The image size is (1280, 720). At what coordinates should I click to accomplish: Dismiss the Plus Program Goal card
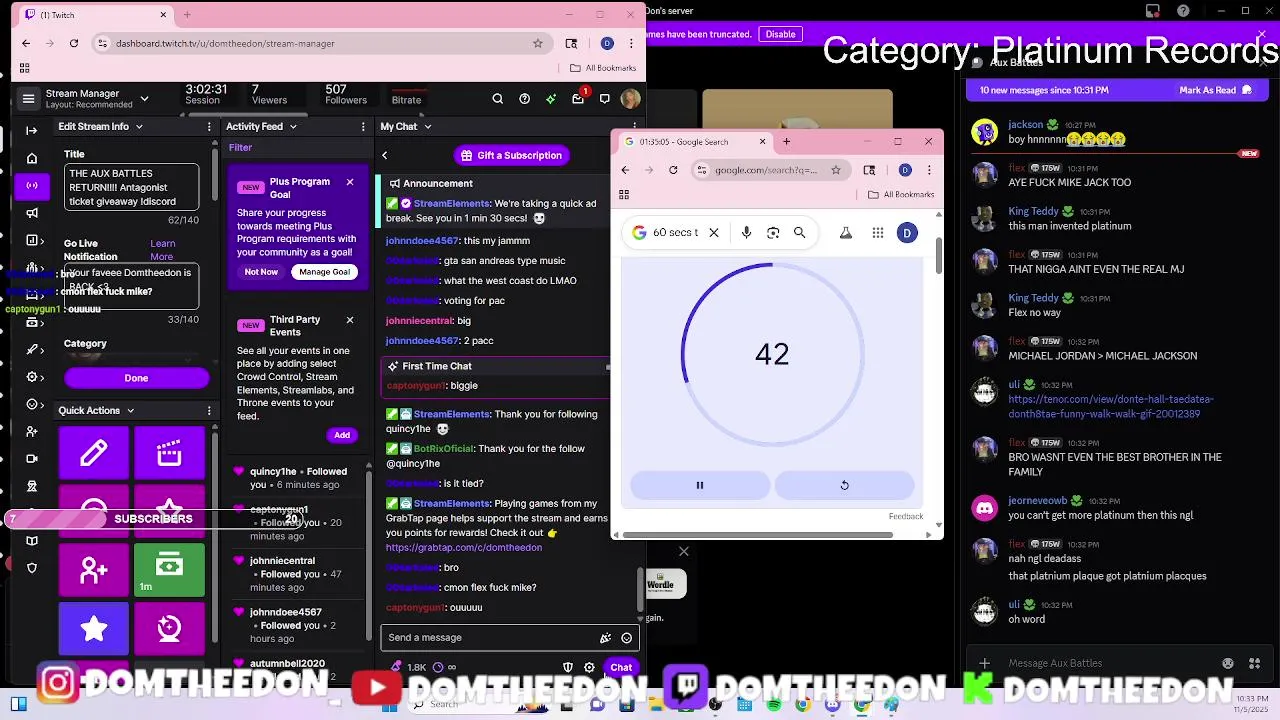[x=350, y=182]
